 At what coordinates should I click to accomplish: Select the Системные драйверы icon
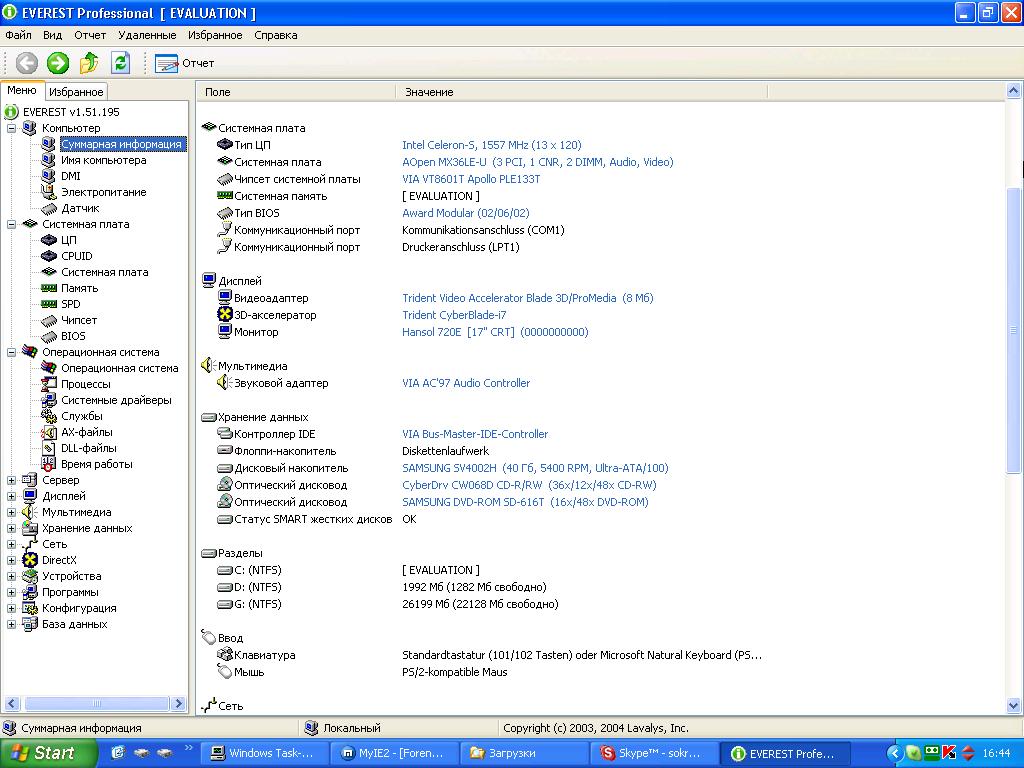(48, 400)
